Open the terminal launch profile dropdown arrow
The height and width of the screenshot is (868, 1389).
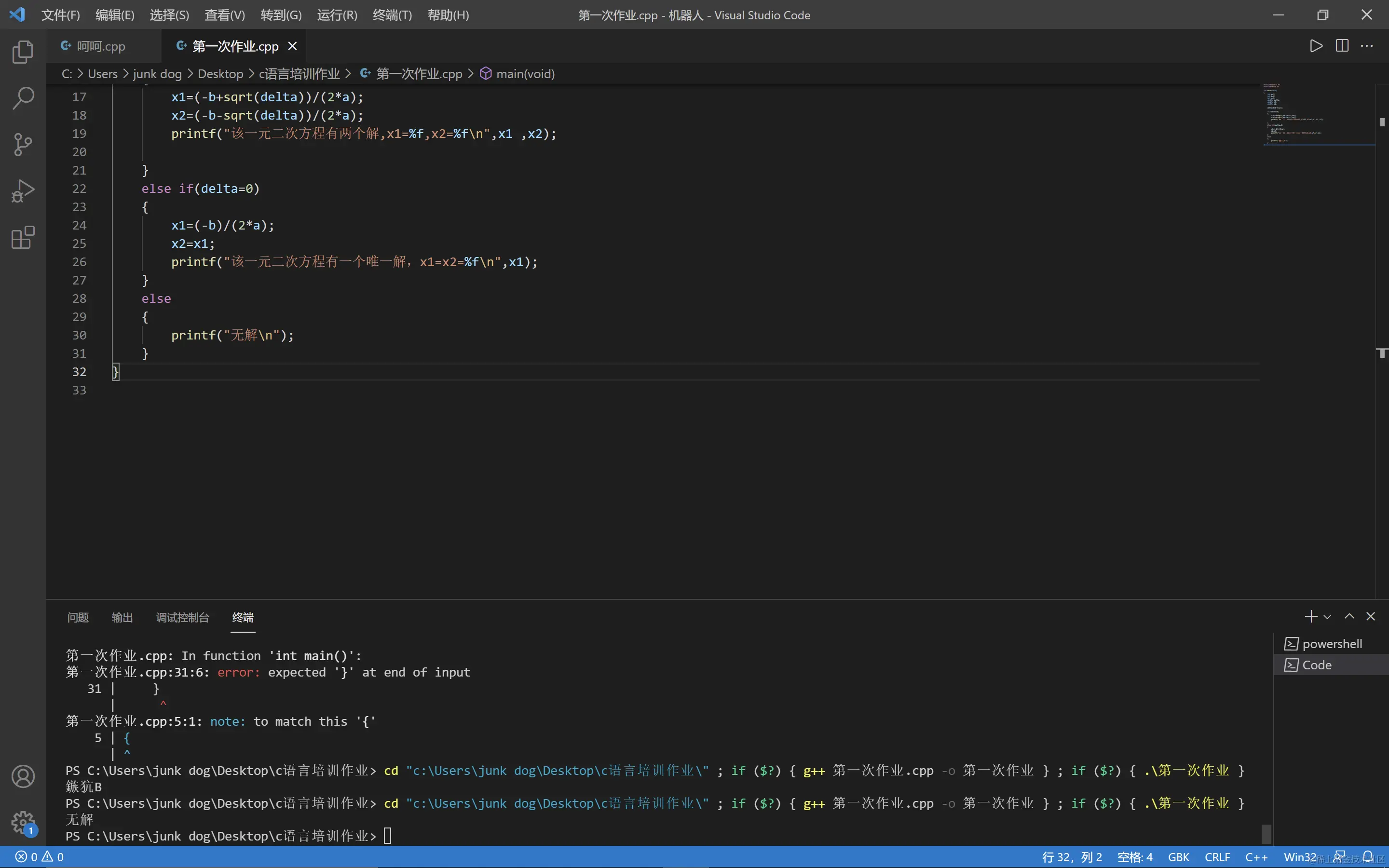[1327, 617]
